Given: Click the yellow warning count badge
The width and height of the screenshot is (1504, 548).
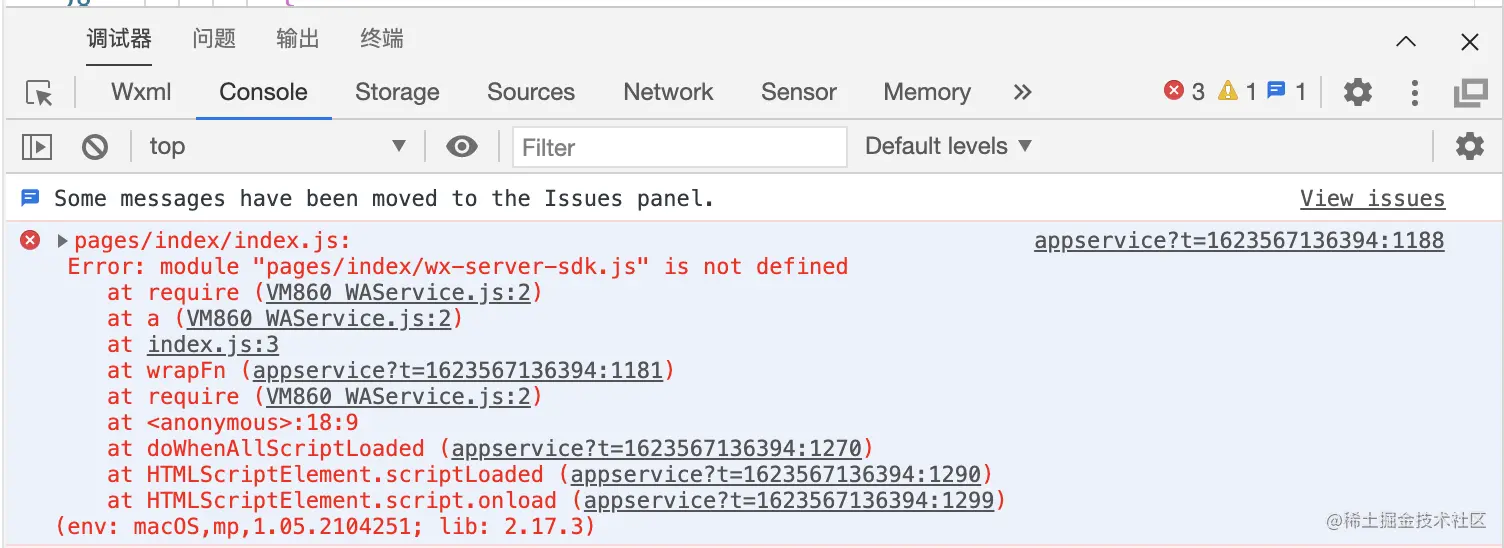Looking at the screenshot, I should tap(1237, 92).
